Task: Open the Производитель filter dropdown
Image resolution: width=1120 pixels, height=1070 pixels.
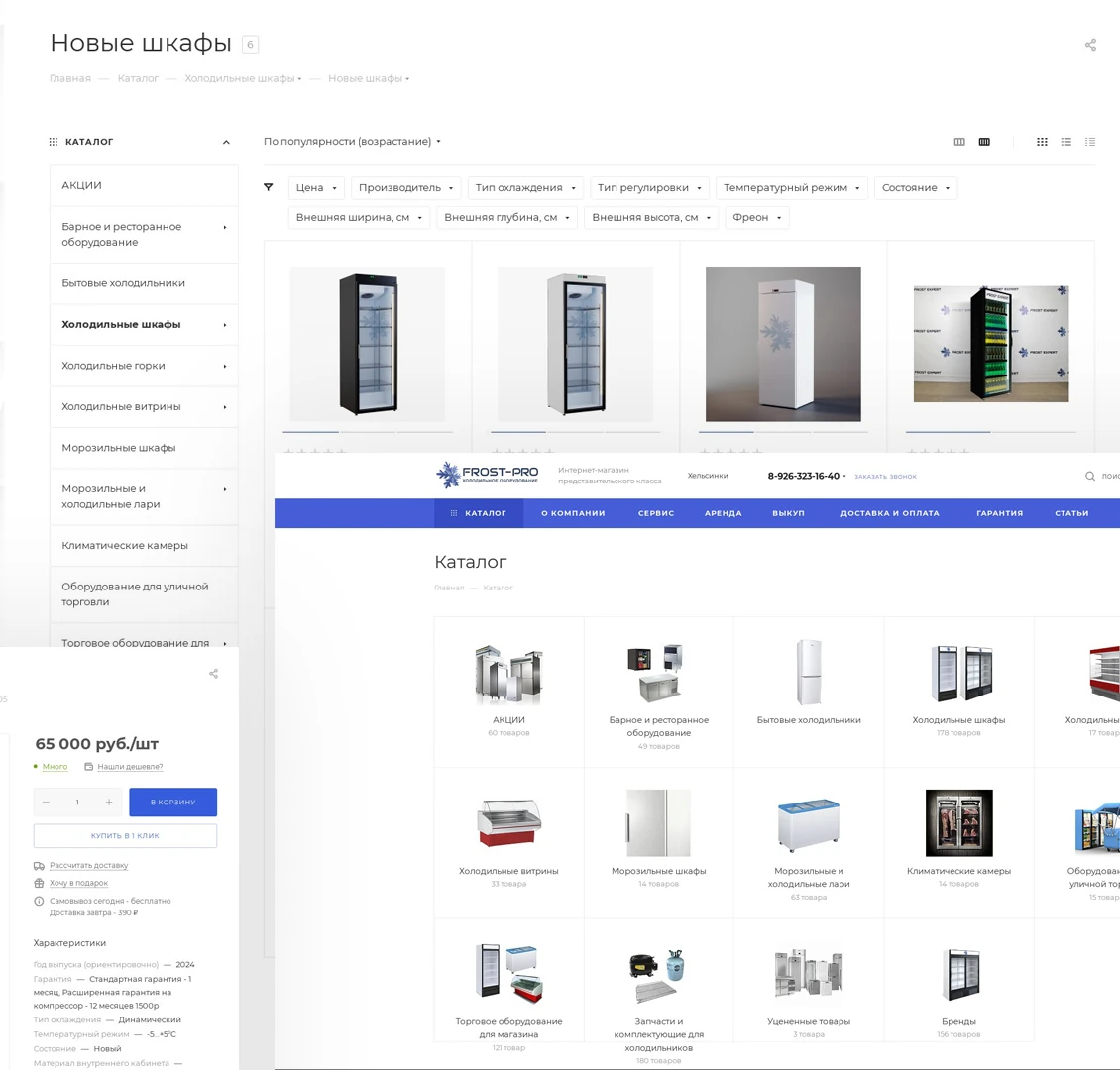Action: click(405, 187)
